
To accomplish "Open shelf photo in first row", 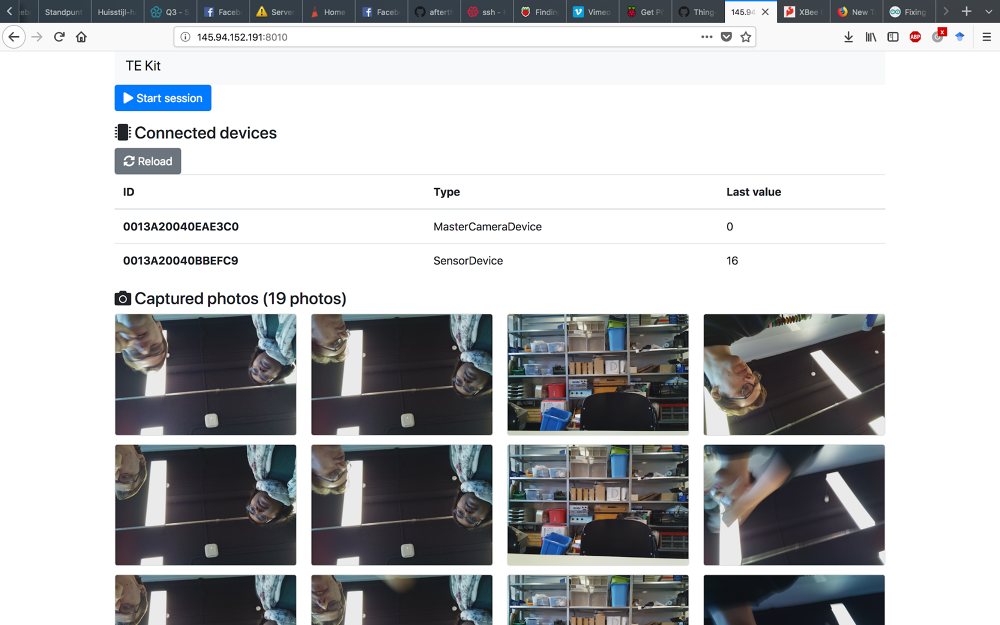I will [598, 374].
